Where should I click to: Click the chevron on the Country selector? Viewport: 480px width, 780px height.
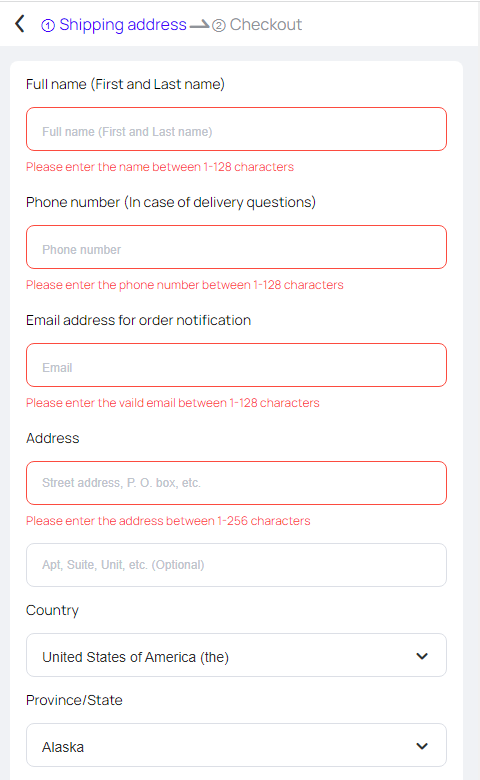click(422, 656)
